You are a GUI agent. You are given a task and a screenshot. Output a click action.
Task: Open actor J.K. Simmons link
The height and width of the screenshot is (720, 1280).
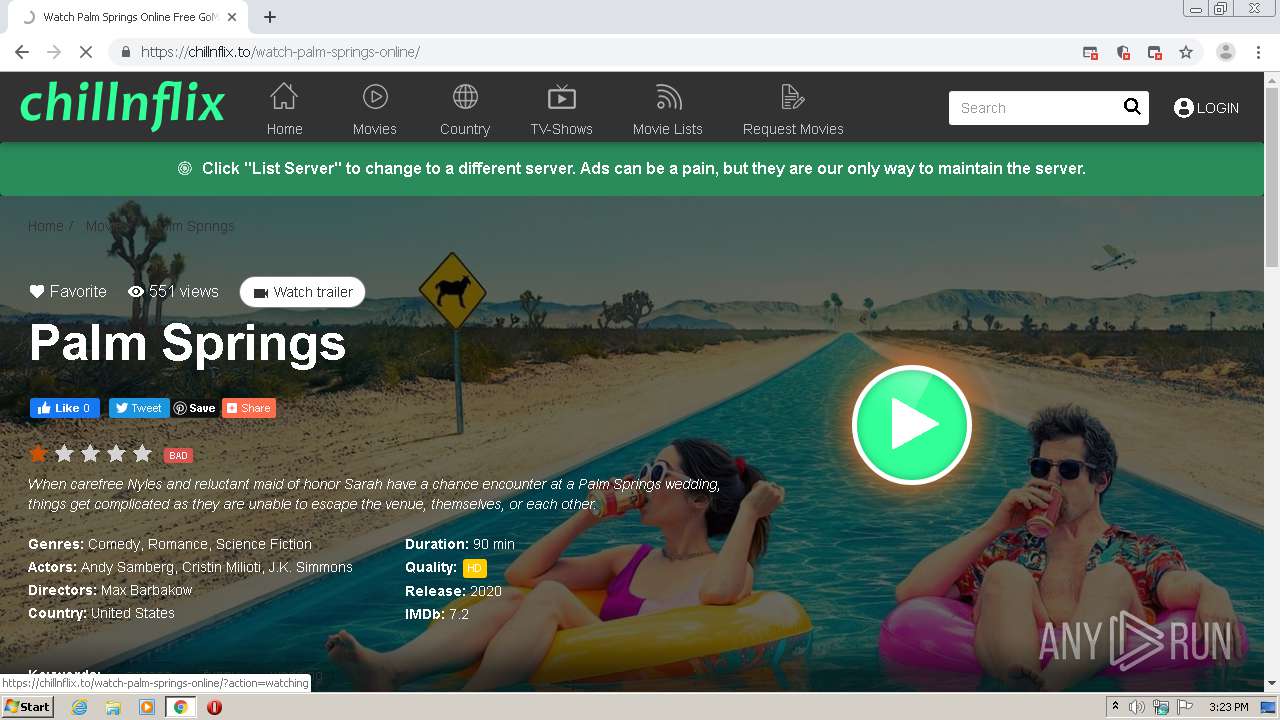[x=310, y=567]
